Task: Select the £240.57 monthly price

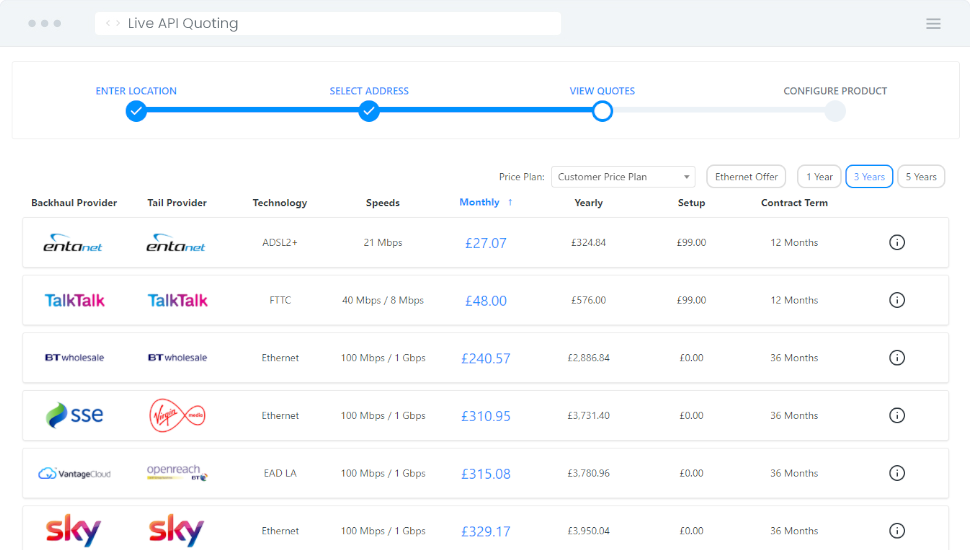Action: click(486, 358)
